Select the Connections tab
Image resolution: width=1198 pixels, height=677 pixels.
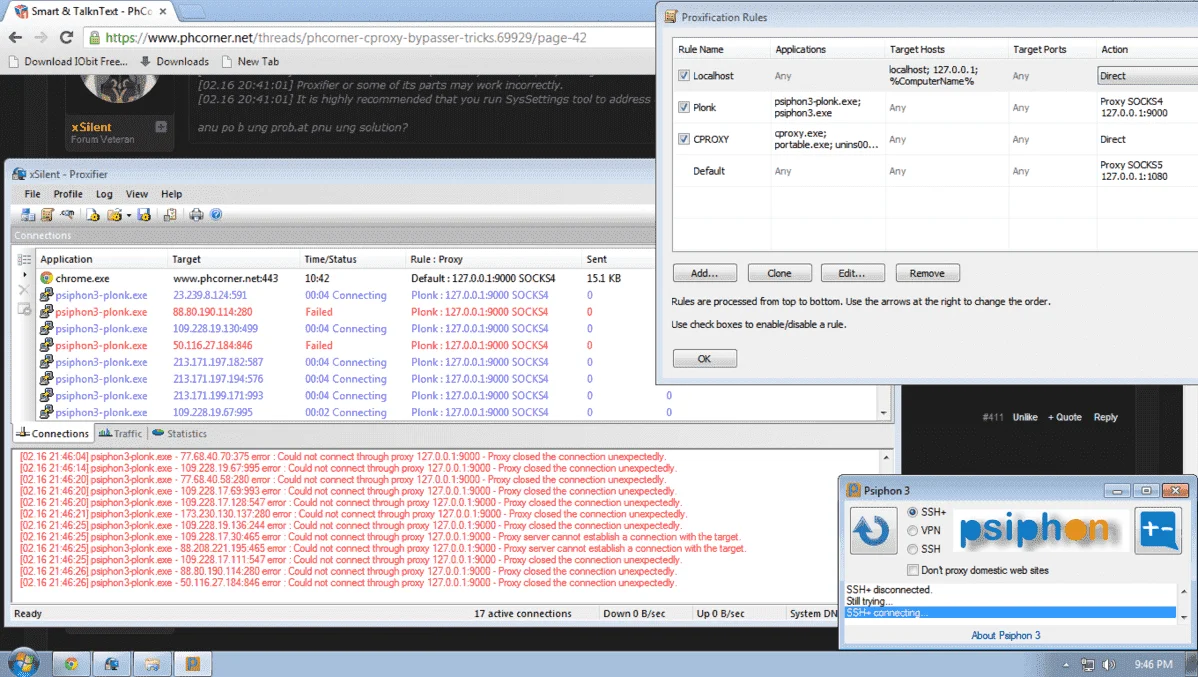[x=53, y=433]
